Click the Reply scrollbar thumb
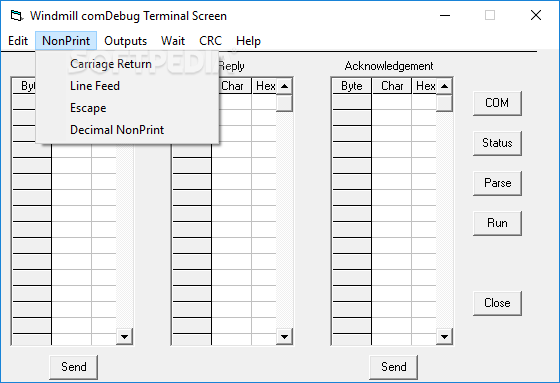This screenshot has width=560, height=383. (x=284, y=103)
